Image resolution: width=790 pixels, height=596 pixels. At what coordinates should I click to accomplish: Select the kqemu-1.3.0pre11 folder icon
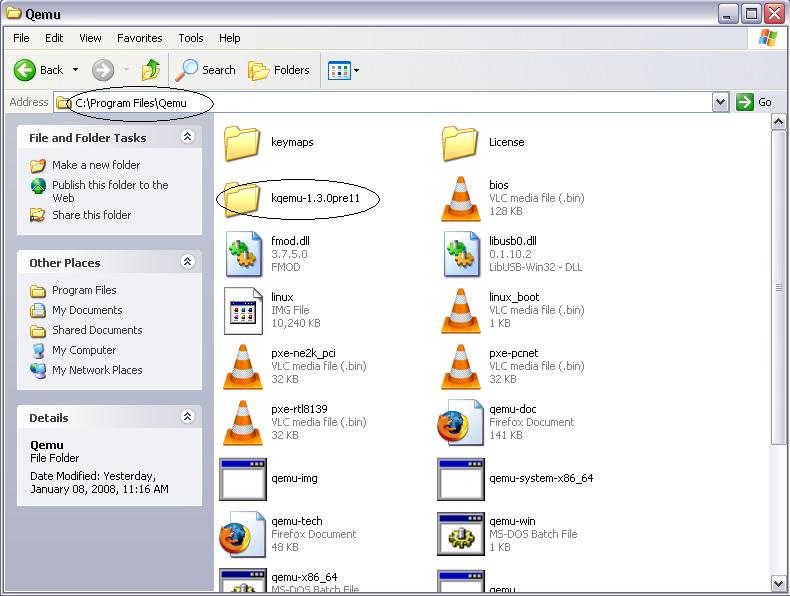pyautogui.click(x=243, y=200)
